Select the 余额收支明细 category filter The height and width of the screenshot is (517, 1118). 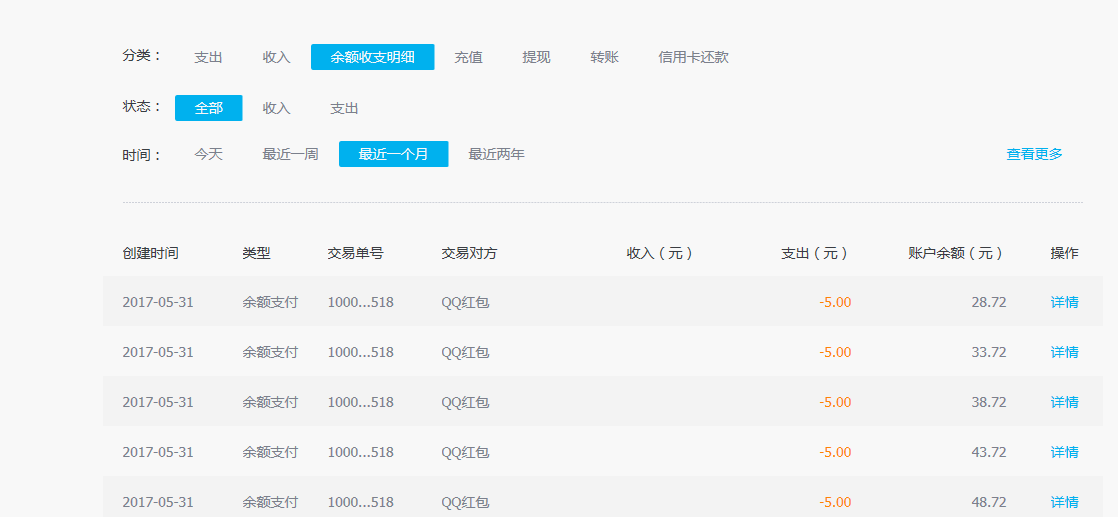click(372, 57)
